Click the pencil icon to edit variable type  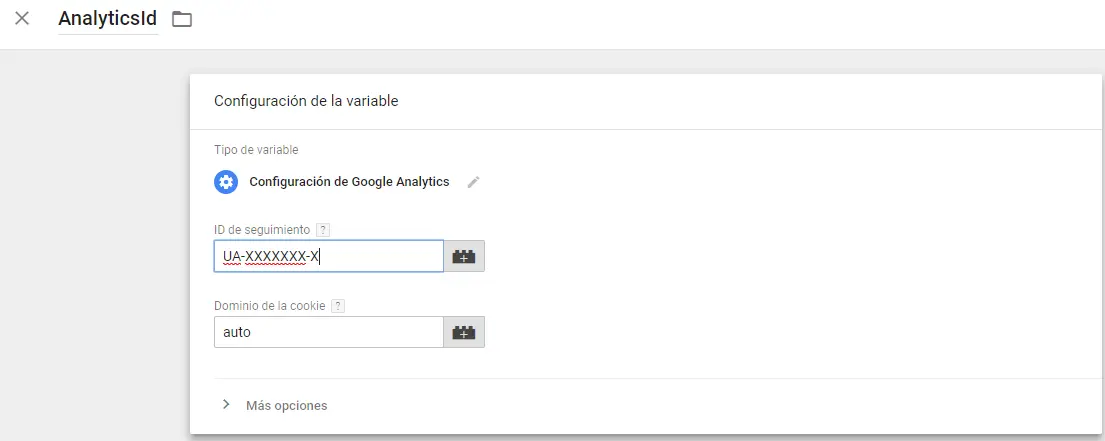474,182
